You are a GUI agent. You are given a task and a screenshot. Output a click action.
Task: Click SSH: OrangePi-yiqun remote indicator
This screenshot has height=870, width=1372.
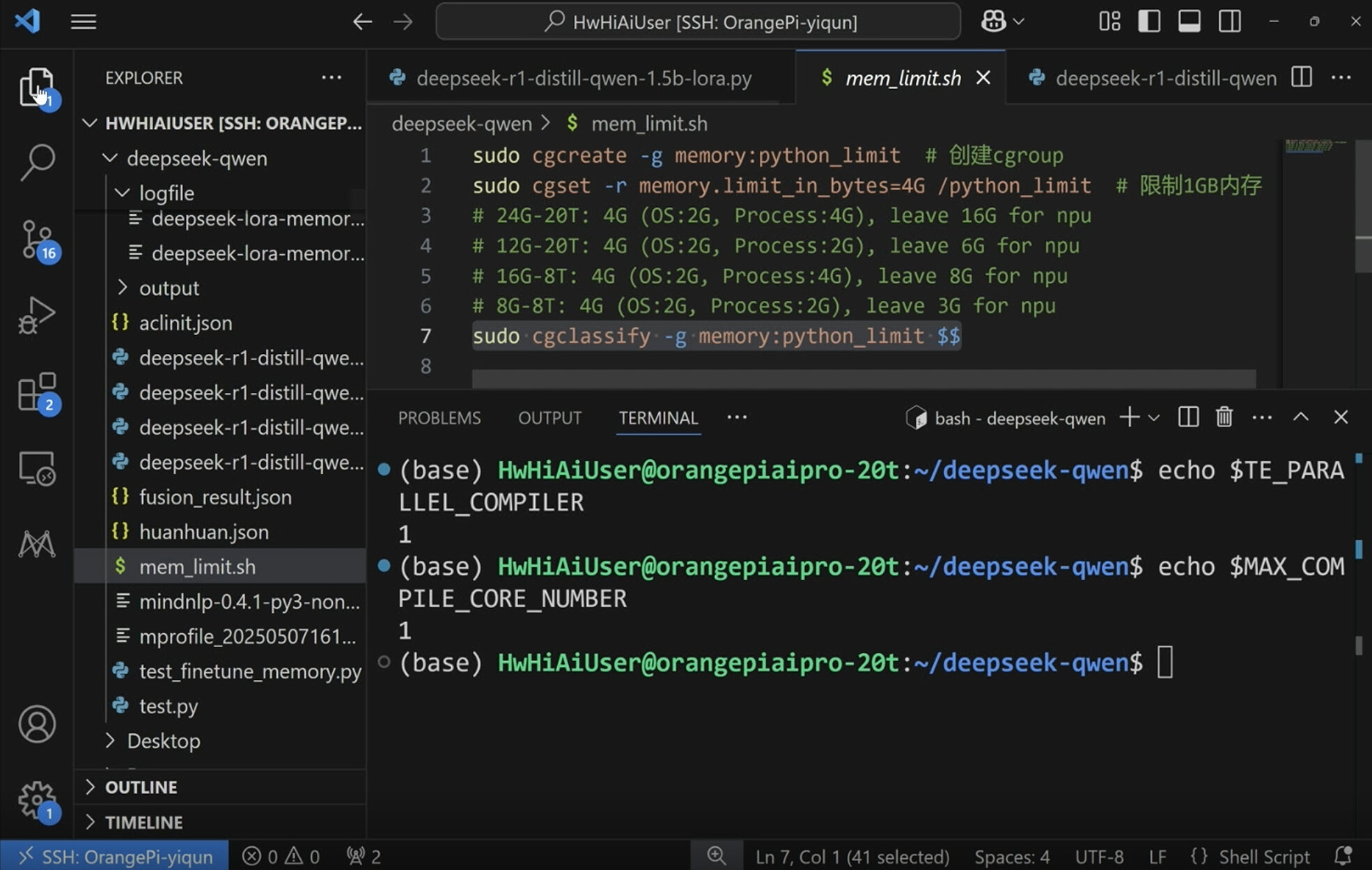[115, 856]
